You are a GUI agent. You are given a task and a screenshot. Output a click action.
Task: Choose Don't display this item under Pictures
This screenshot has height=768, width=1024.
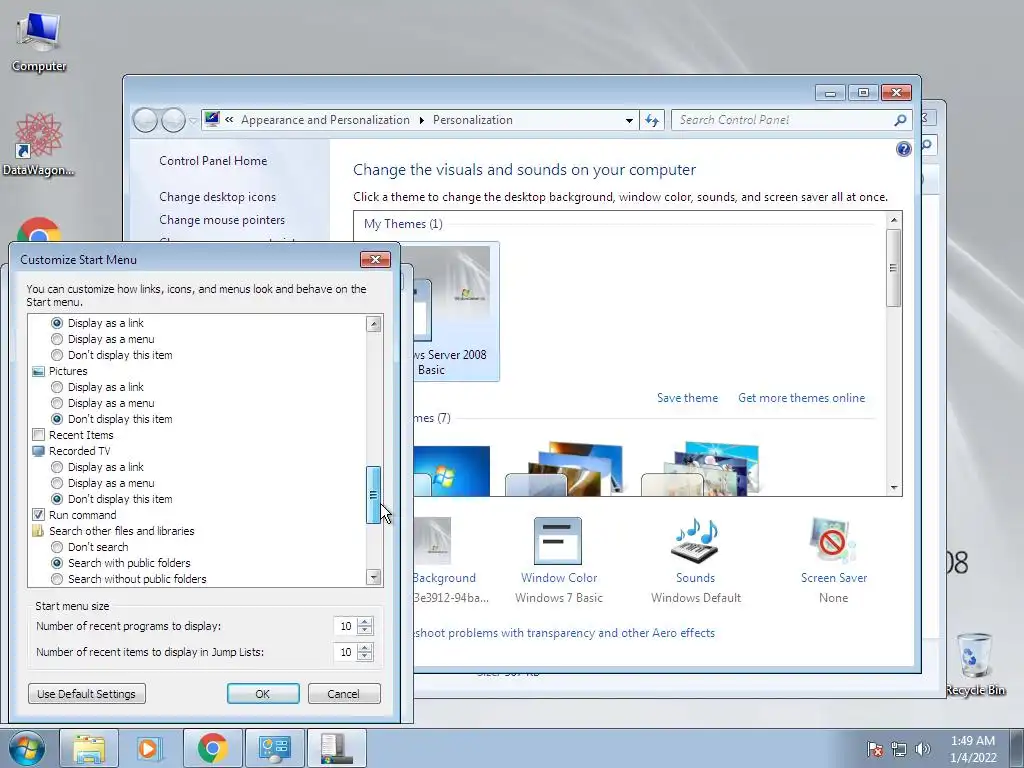pos(57,419)
